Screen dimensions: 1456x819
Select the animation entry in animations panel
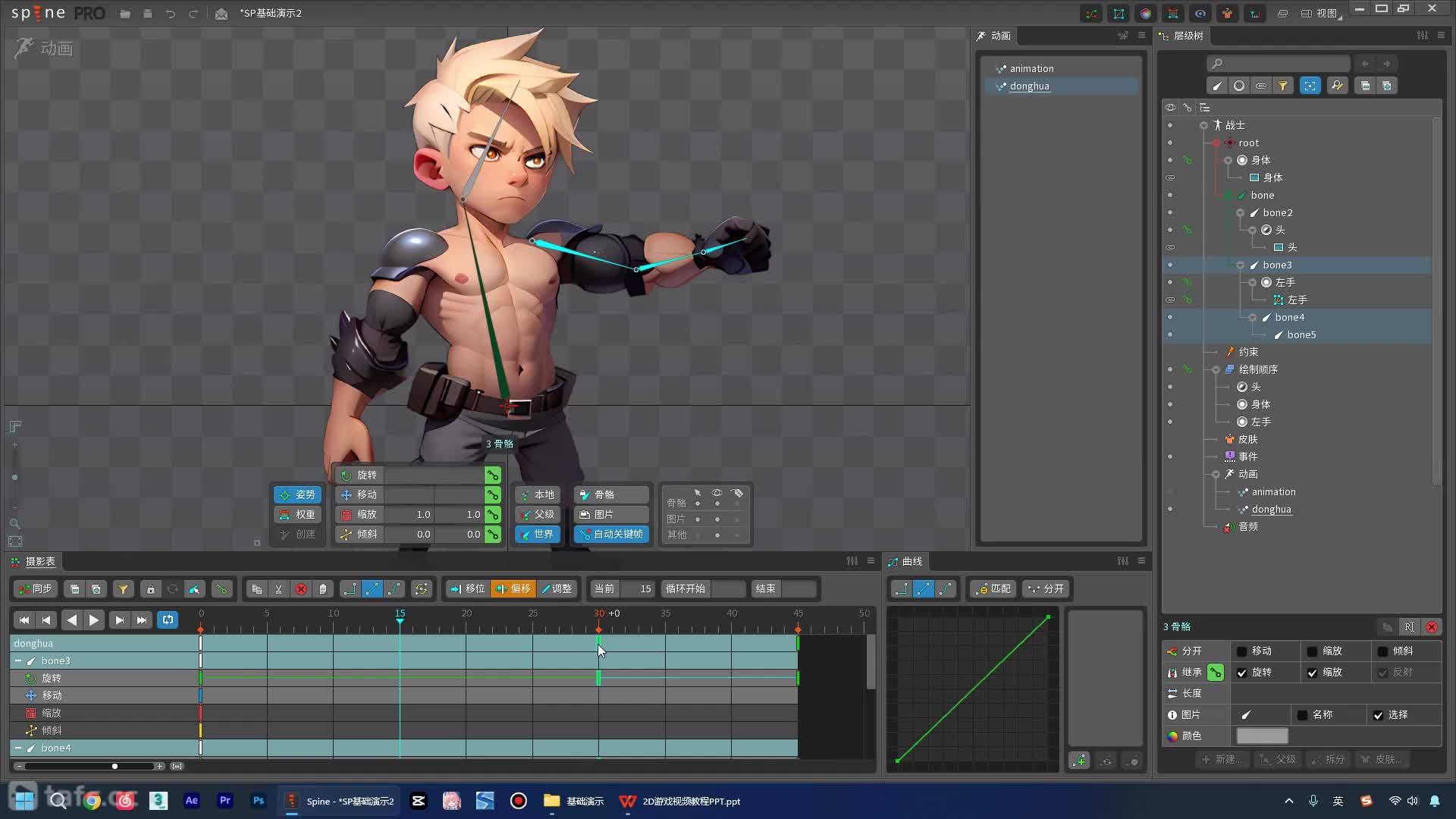[1061, 68]
